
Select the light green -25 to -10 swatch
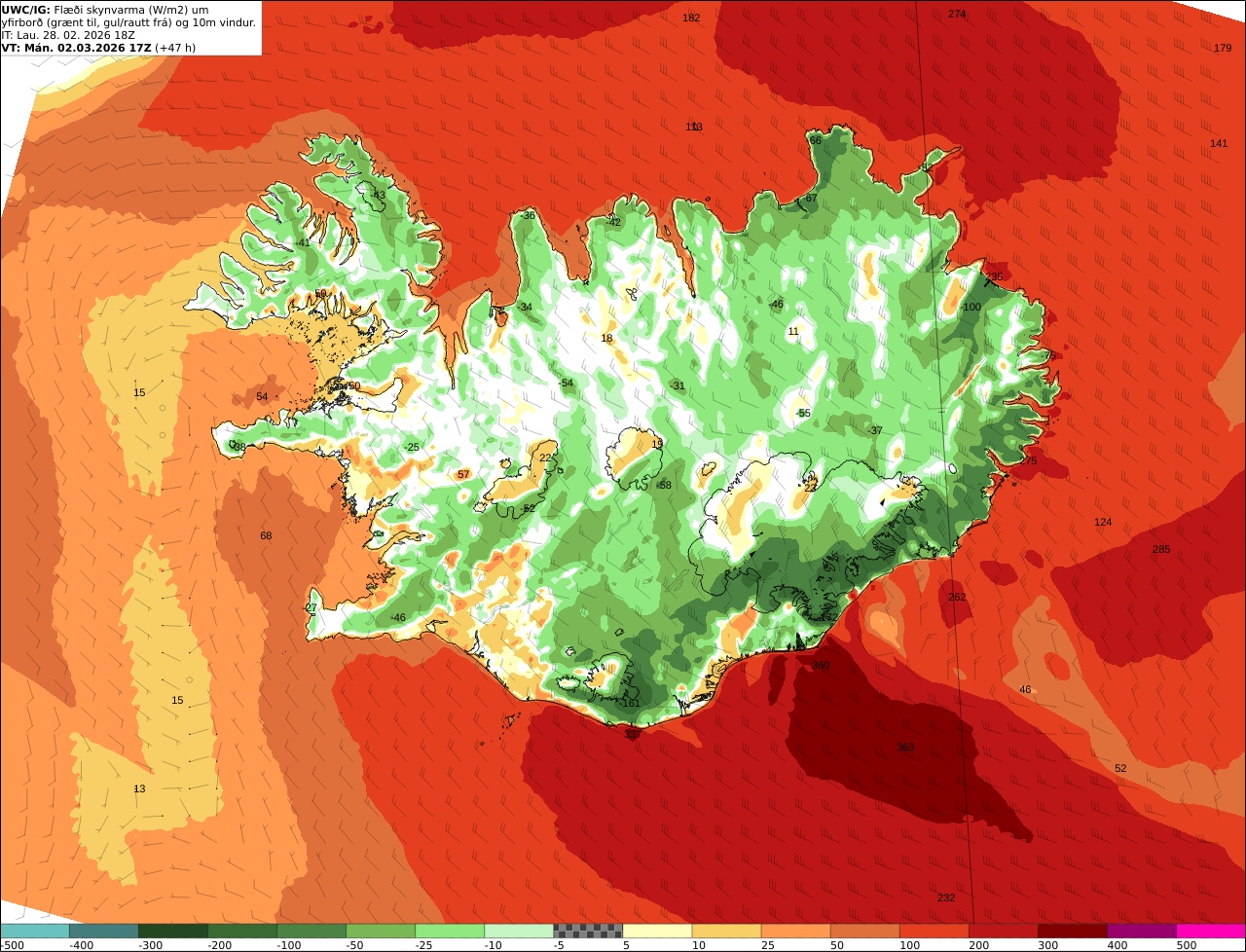click(450, 931)
